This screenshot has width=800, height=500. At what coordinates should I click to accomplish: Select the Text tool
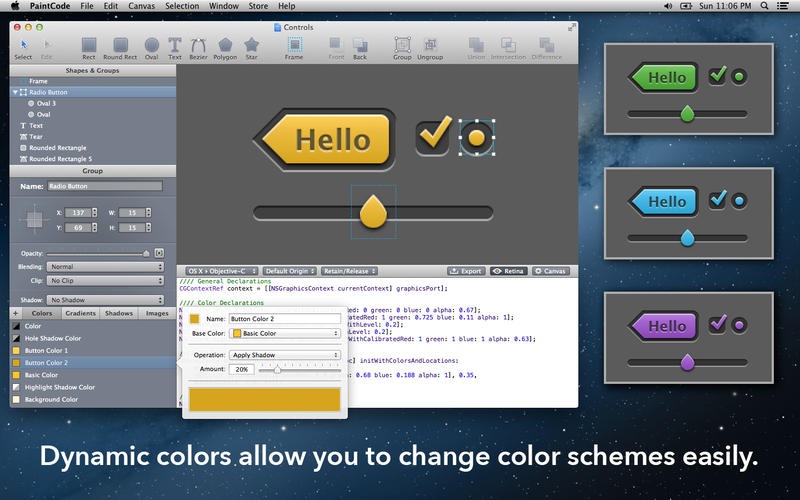tap(175, 47)
